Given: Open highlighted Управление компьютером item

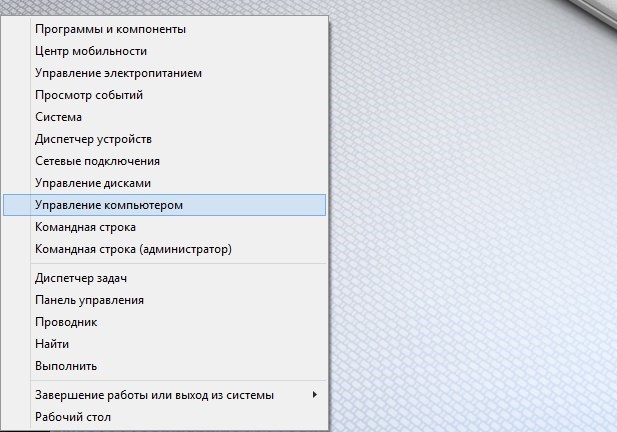Looking at the screenshot, I should point(164,205).
